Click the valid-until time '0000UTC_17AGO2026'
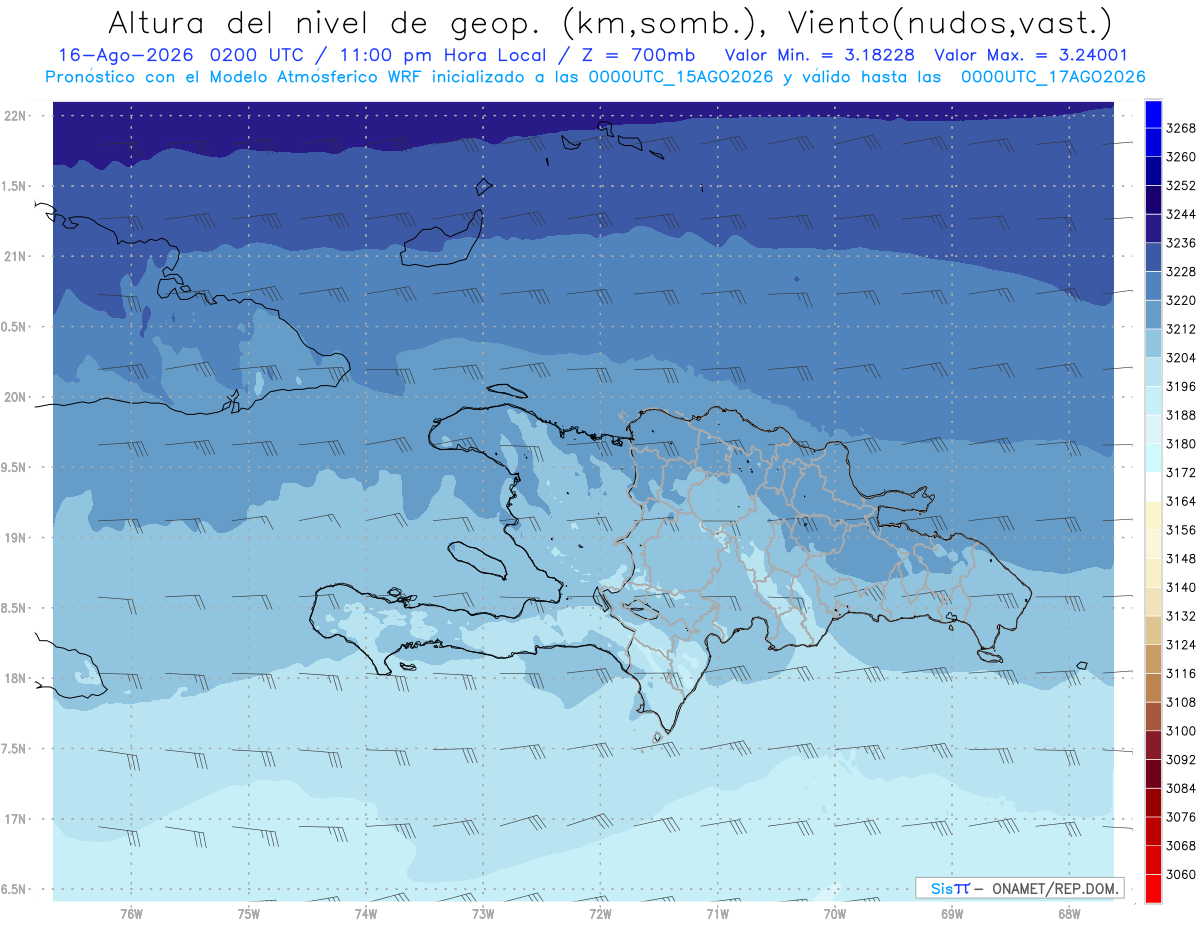The width and height of the screenshot is (1200, 927). [1053, 77]
